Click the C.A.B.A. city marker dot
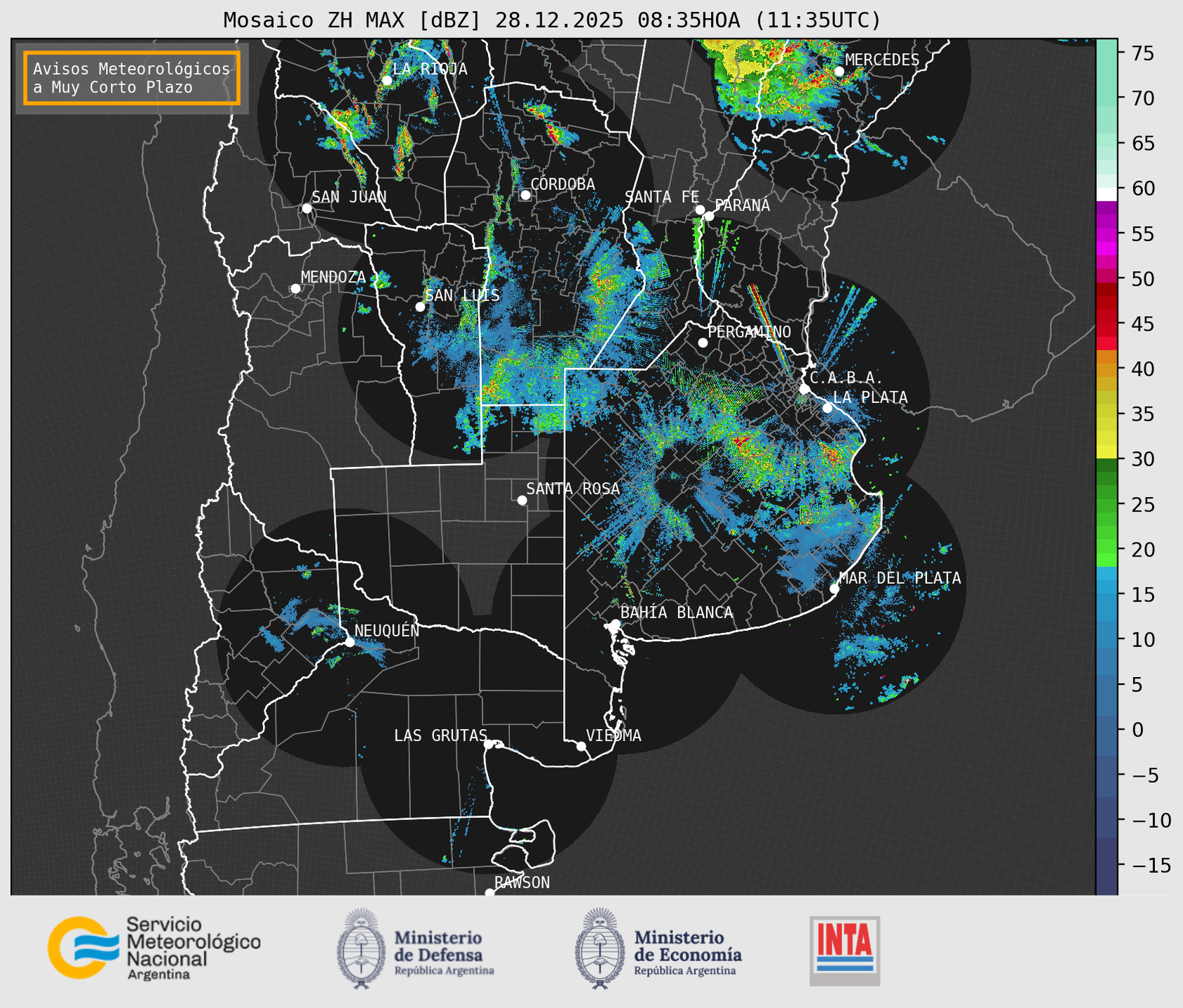This screenshot has height=1008, width=1183. point(804,389)
